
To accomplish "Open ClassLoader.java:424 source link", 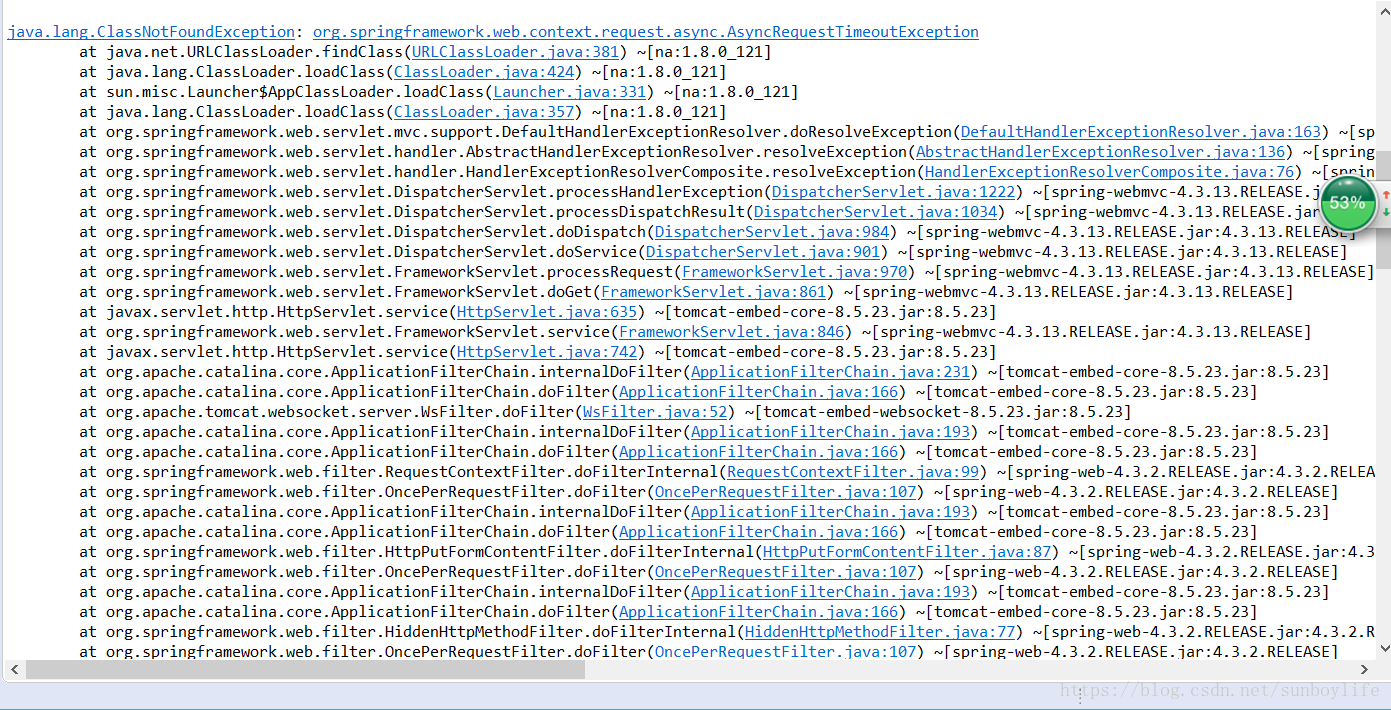I will tap(484, 71).
